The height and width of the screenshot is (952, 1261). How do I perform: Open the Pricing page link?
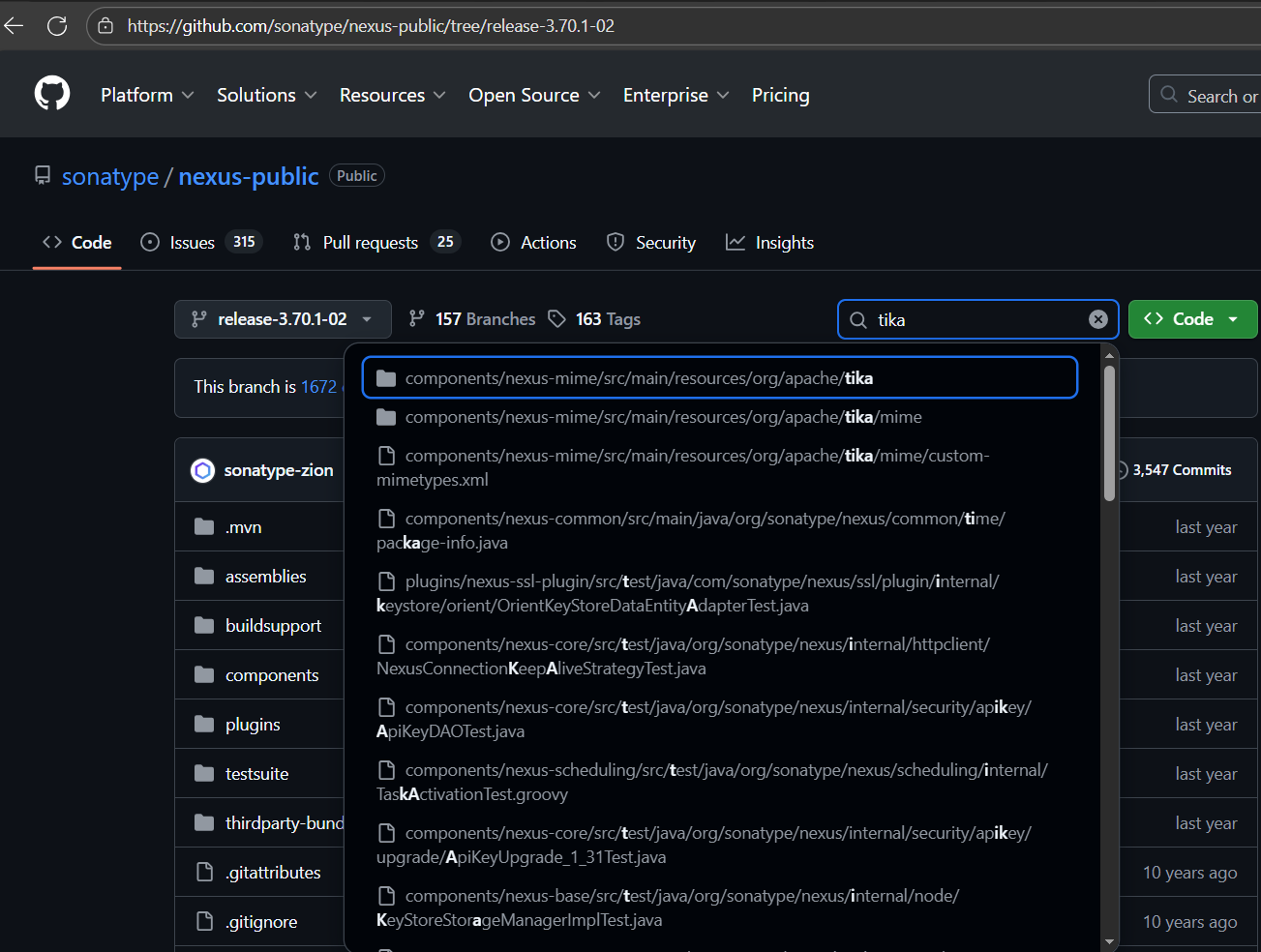780,95
